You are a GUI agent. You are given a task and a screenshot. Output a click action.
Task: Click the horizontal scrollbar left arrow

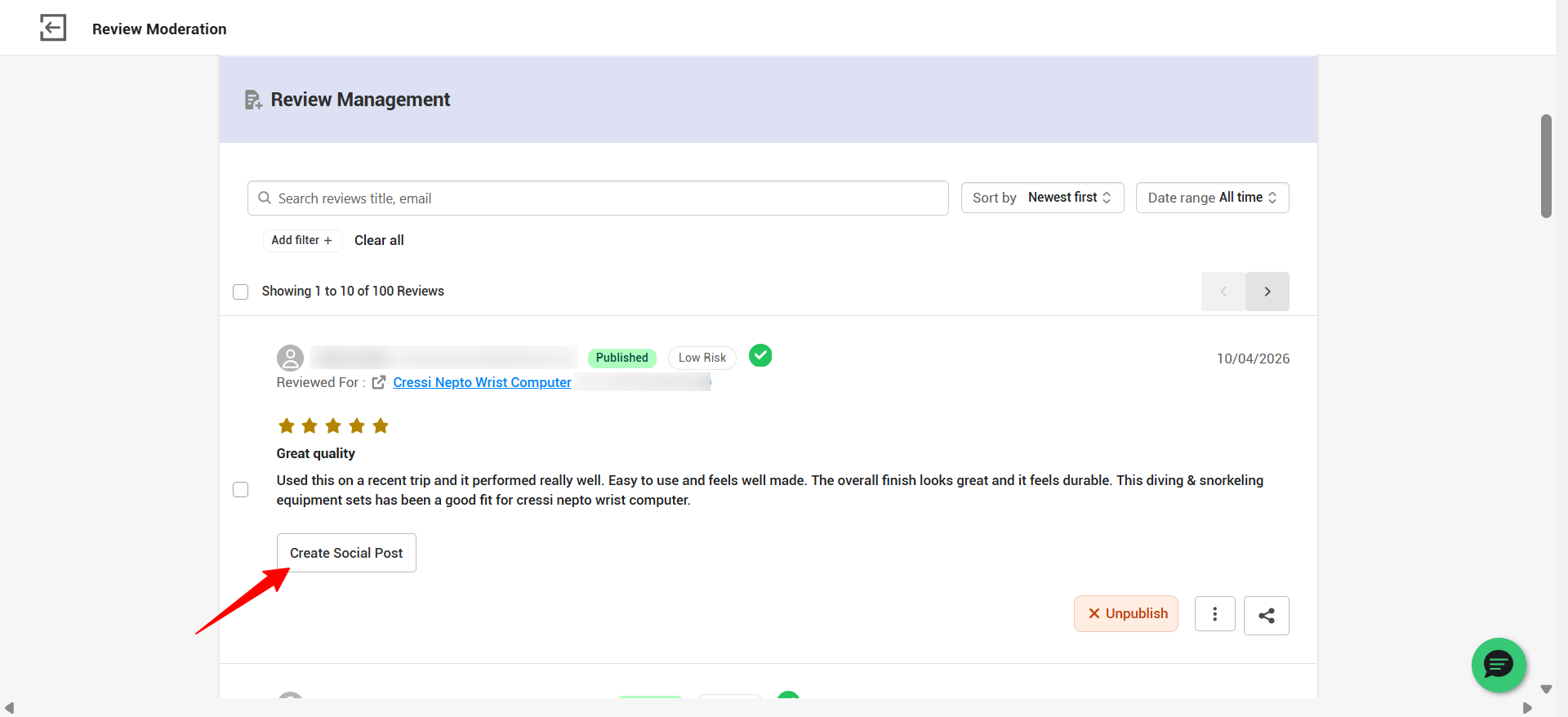coord(9,708)
